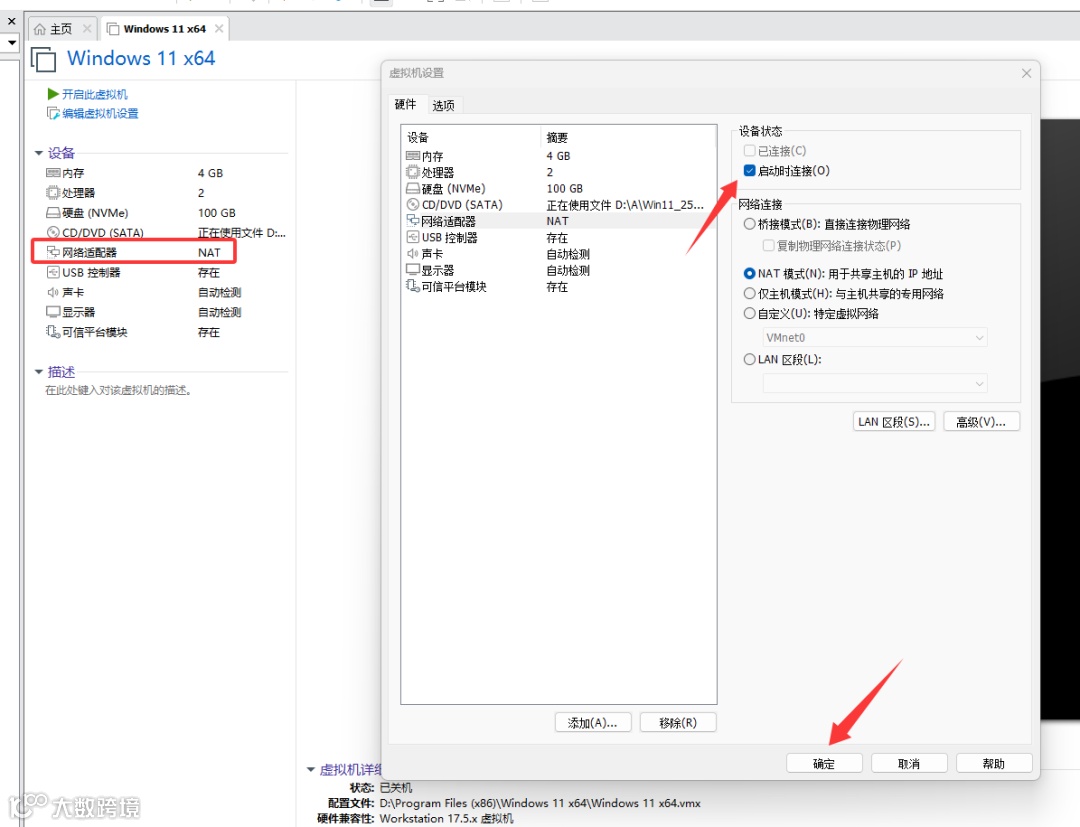Image resolution: width=1080 pixels, height=827 pixels.
Task: Click the 取消 button
Action: (x=908, y=763)
